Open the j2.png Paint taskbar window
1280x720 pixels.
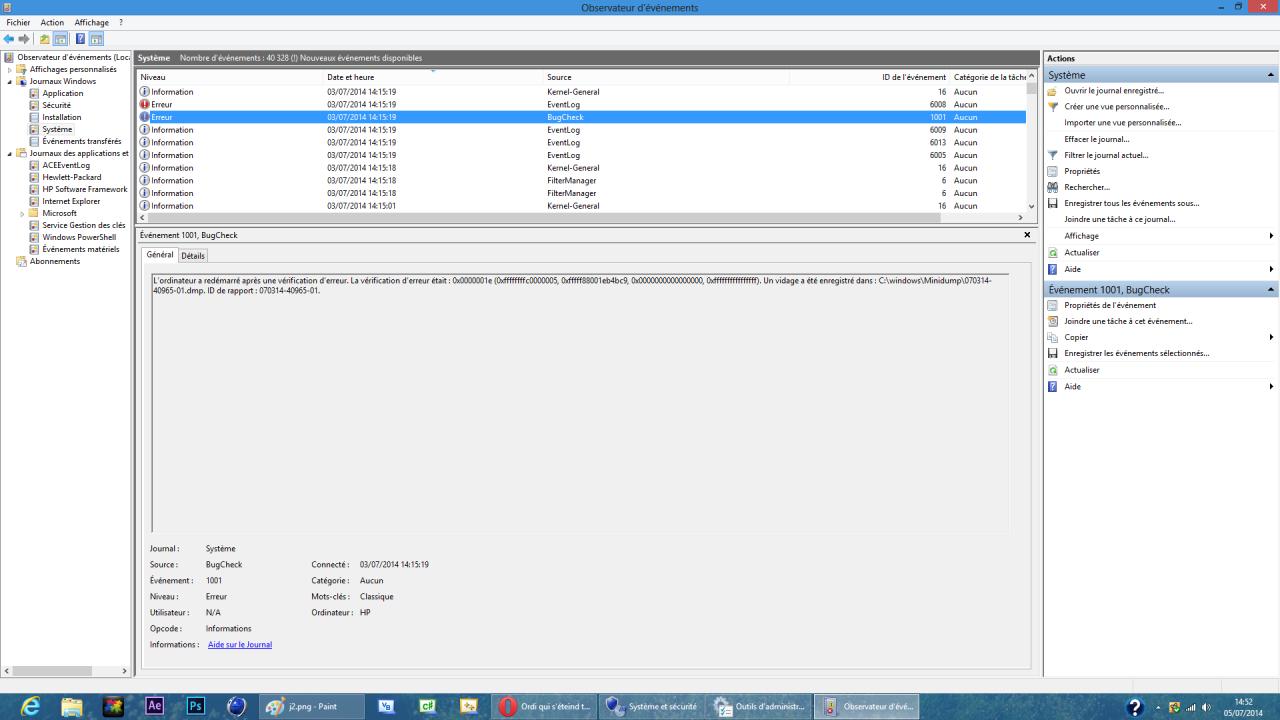pyautogui.click(x=312, y=707)
